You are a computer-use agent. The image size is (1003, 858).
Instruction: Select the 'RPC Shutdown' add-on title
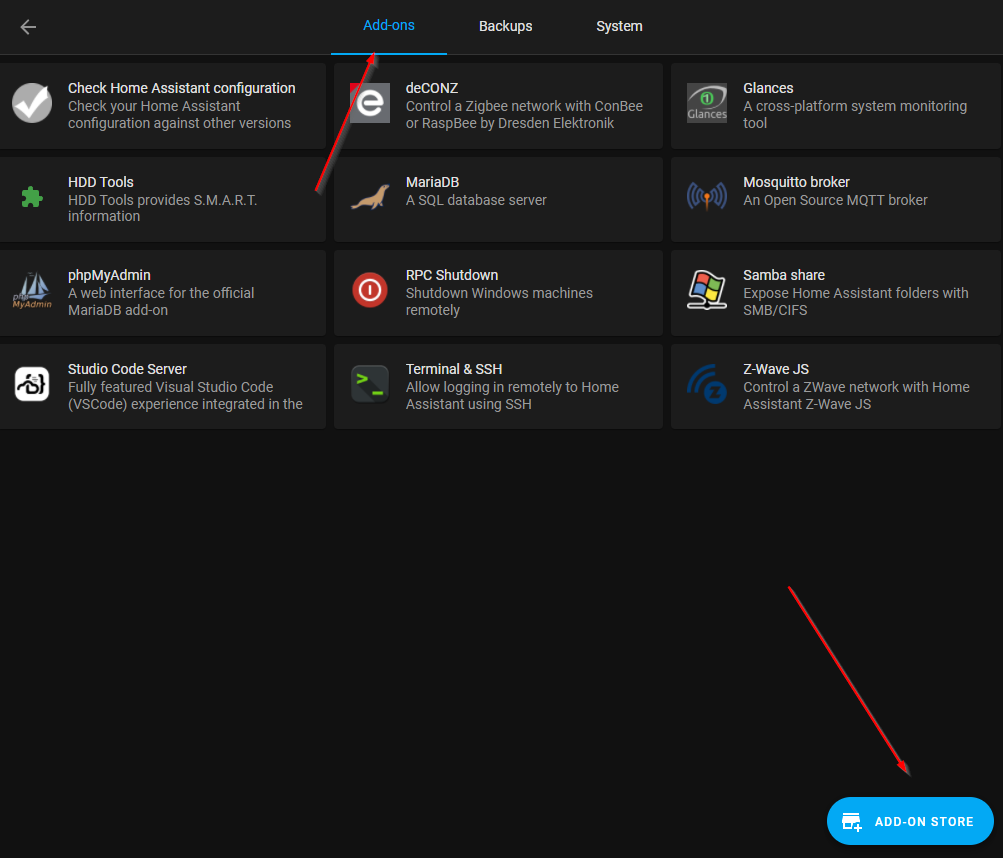(452, 275)
